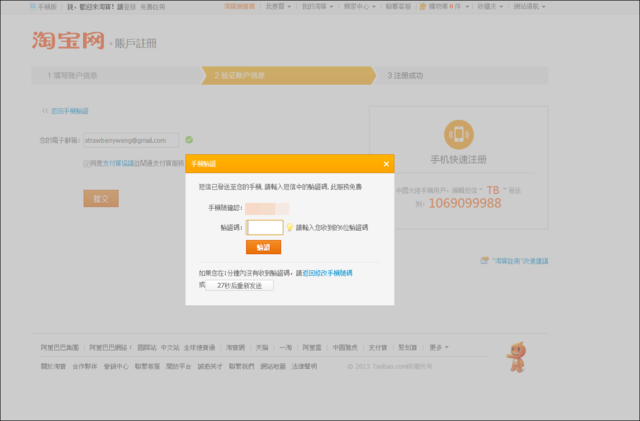The width and height of the screenshot is (640, 421).
Task: Click the Taobao 淘宝网 logo
Action: tap(68, 40)
